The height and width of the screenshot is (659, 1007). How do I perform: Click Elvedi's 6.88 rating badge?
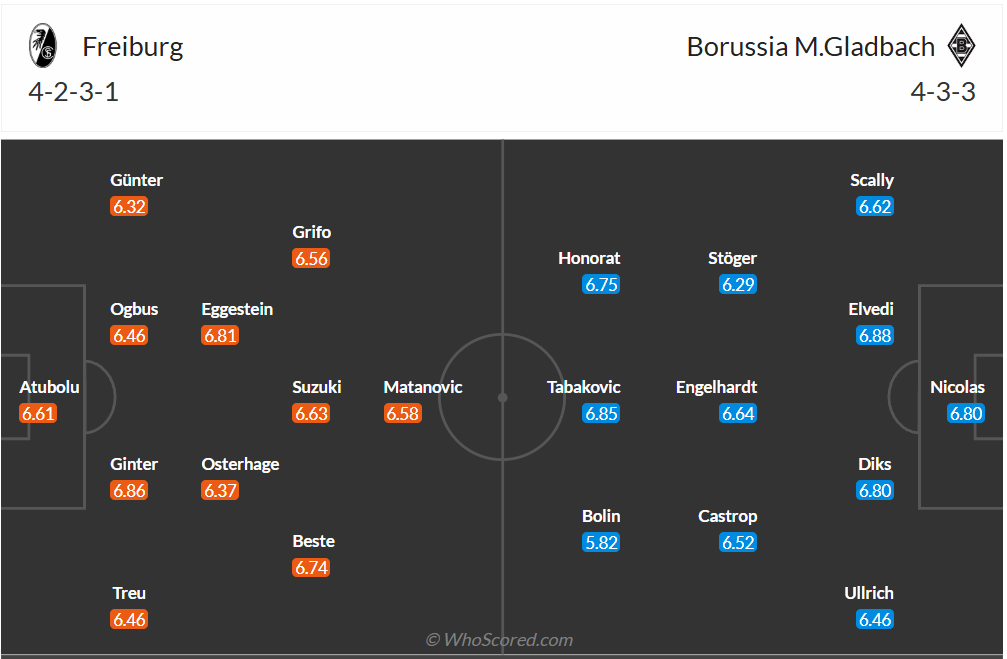tap(875, 335)
